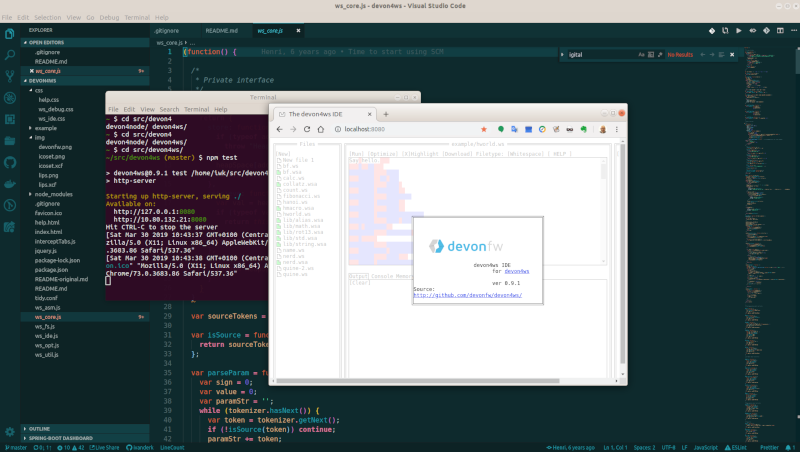The image size is (800, 452).
Task: Click the master branch in status bar
Action: point(16,448)
